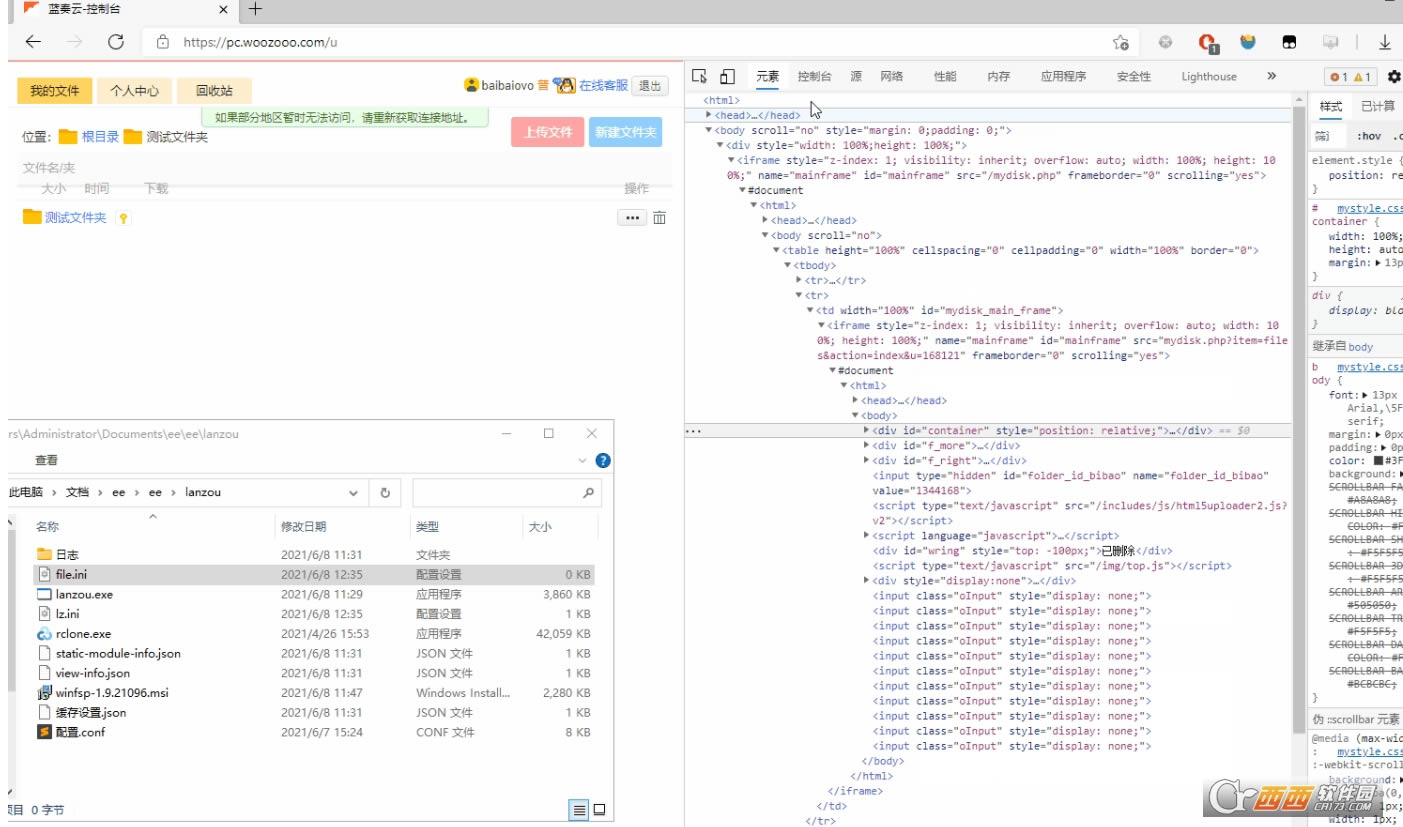The height and width of the screenshot is (827, 1403).
Task: Switch to 网络 DevTools tab
Action: click(891, 76)
